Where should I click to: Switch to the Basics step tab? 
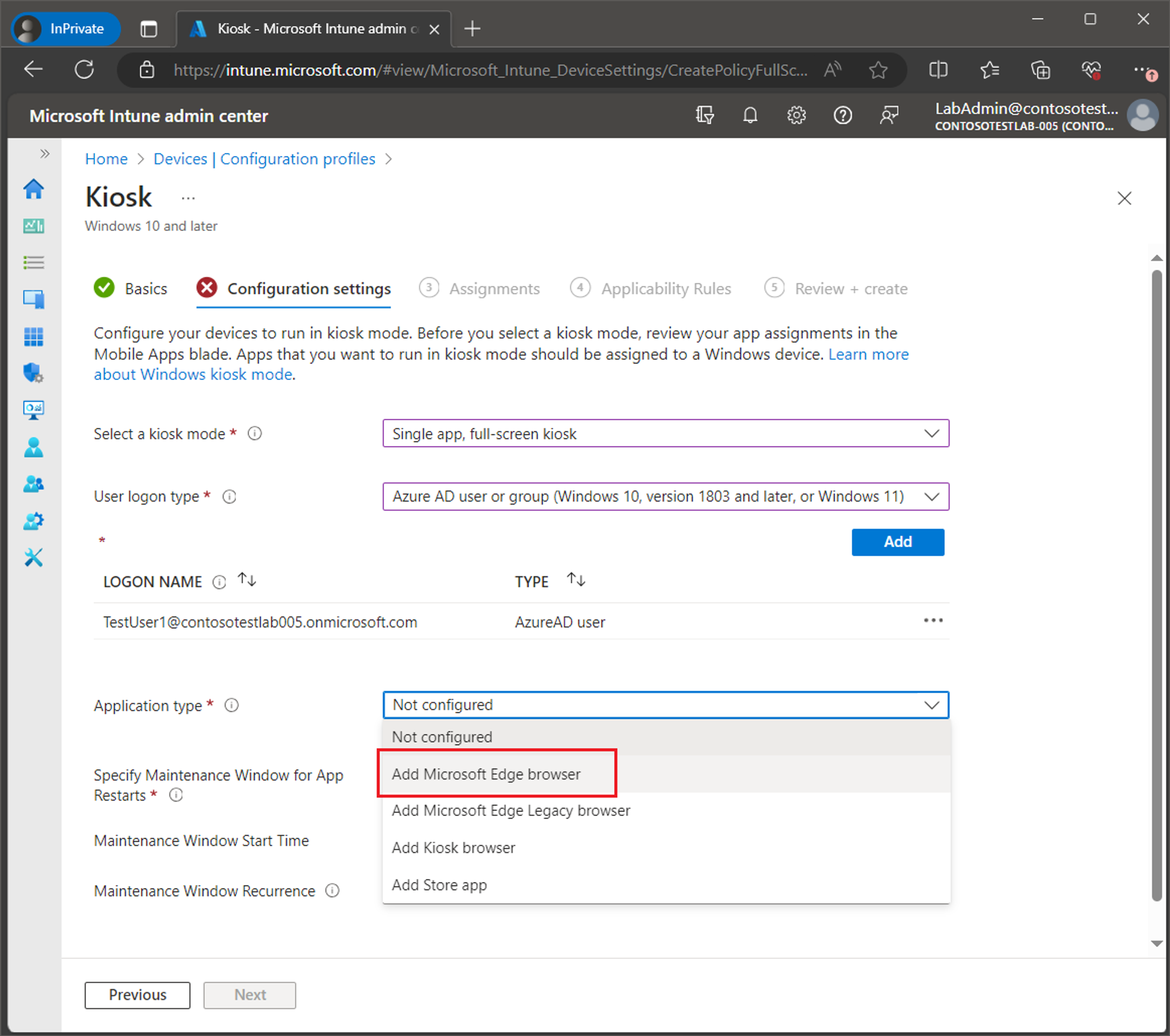(130, 288)
